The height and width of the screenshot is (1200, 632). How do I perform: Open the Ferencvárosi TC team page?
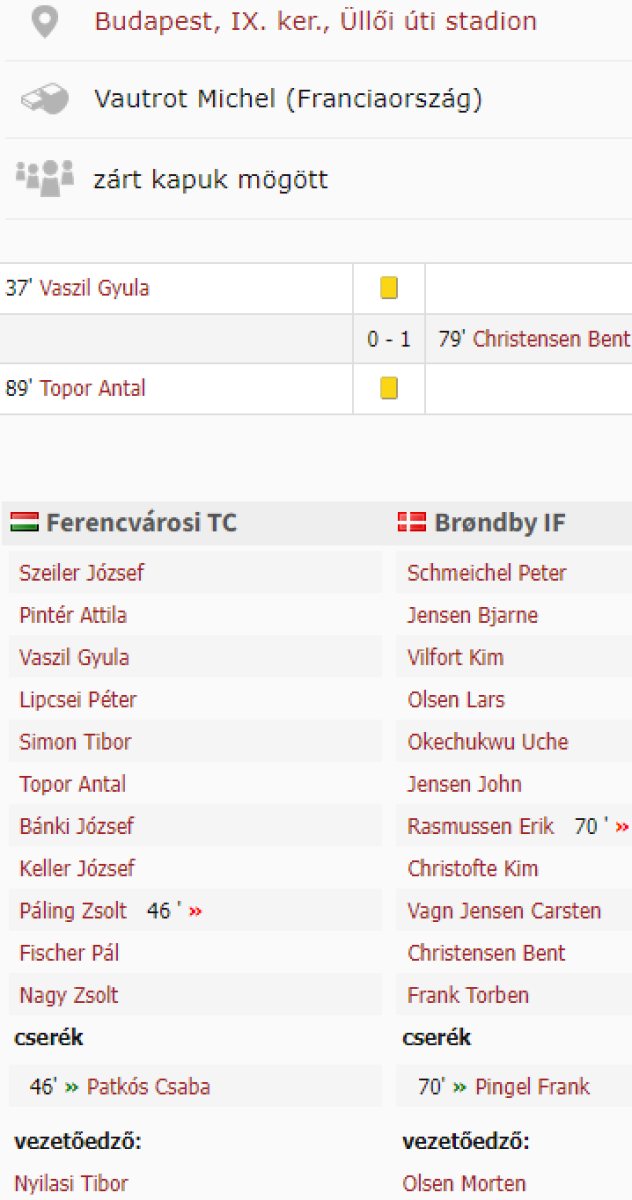[141, 523]
